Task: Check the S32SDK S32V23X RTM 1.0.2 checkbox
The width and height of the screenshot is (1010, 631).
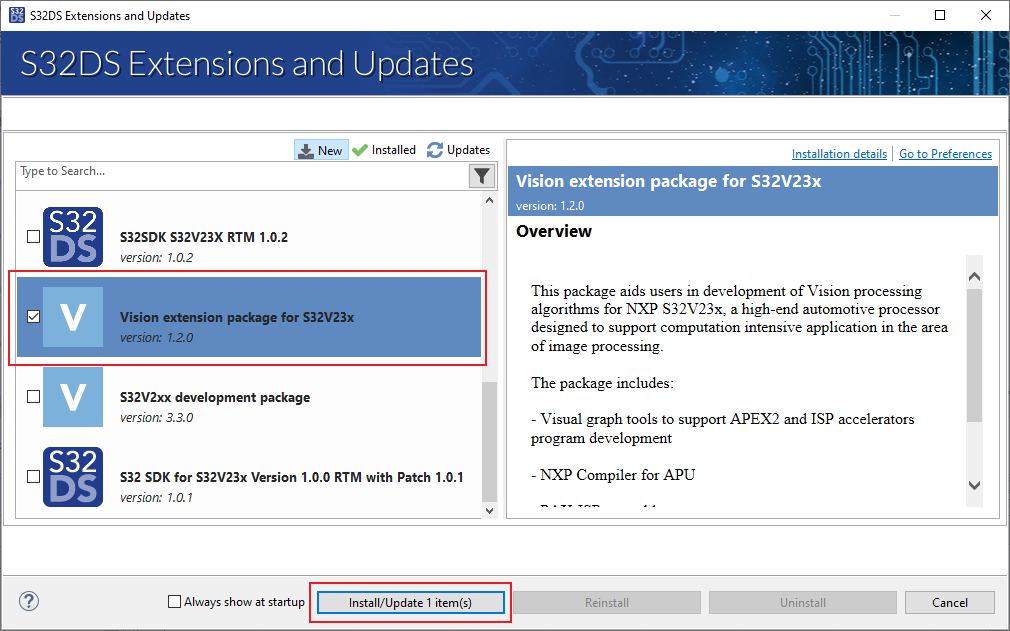Action: 33,236
